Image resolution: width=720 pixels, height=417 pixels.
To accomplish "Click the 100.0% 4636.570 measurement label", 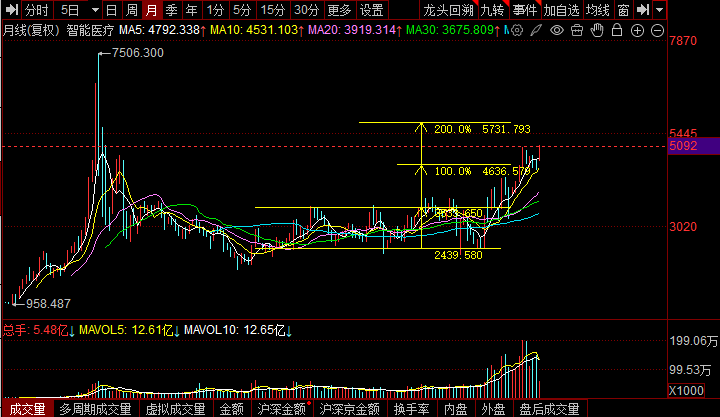I will click(482, 171).
